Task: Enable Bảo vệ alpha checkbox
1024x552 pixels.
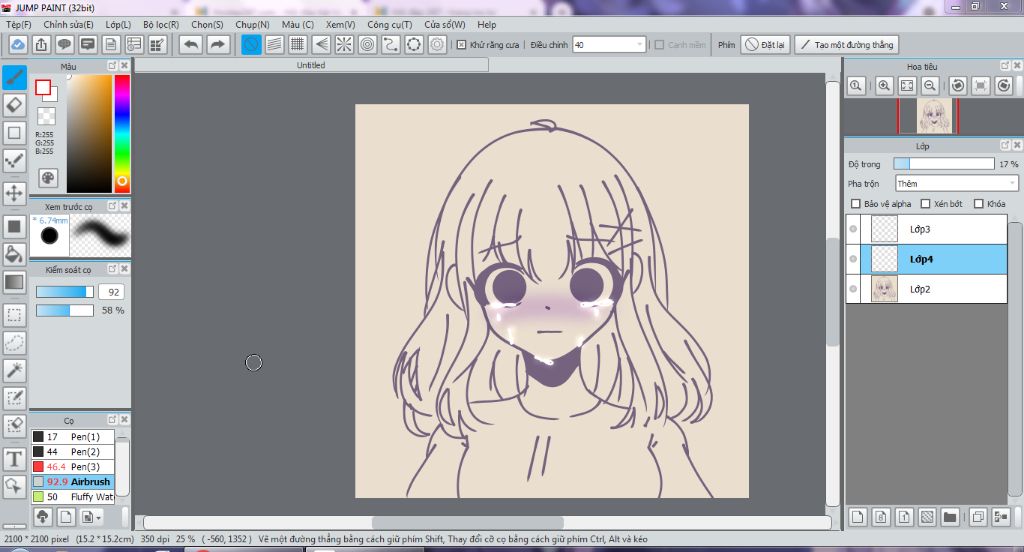Action: pyautogui.click(x=856, y=204)
